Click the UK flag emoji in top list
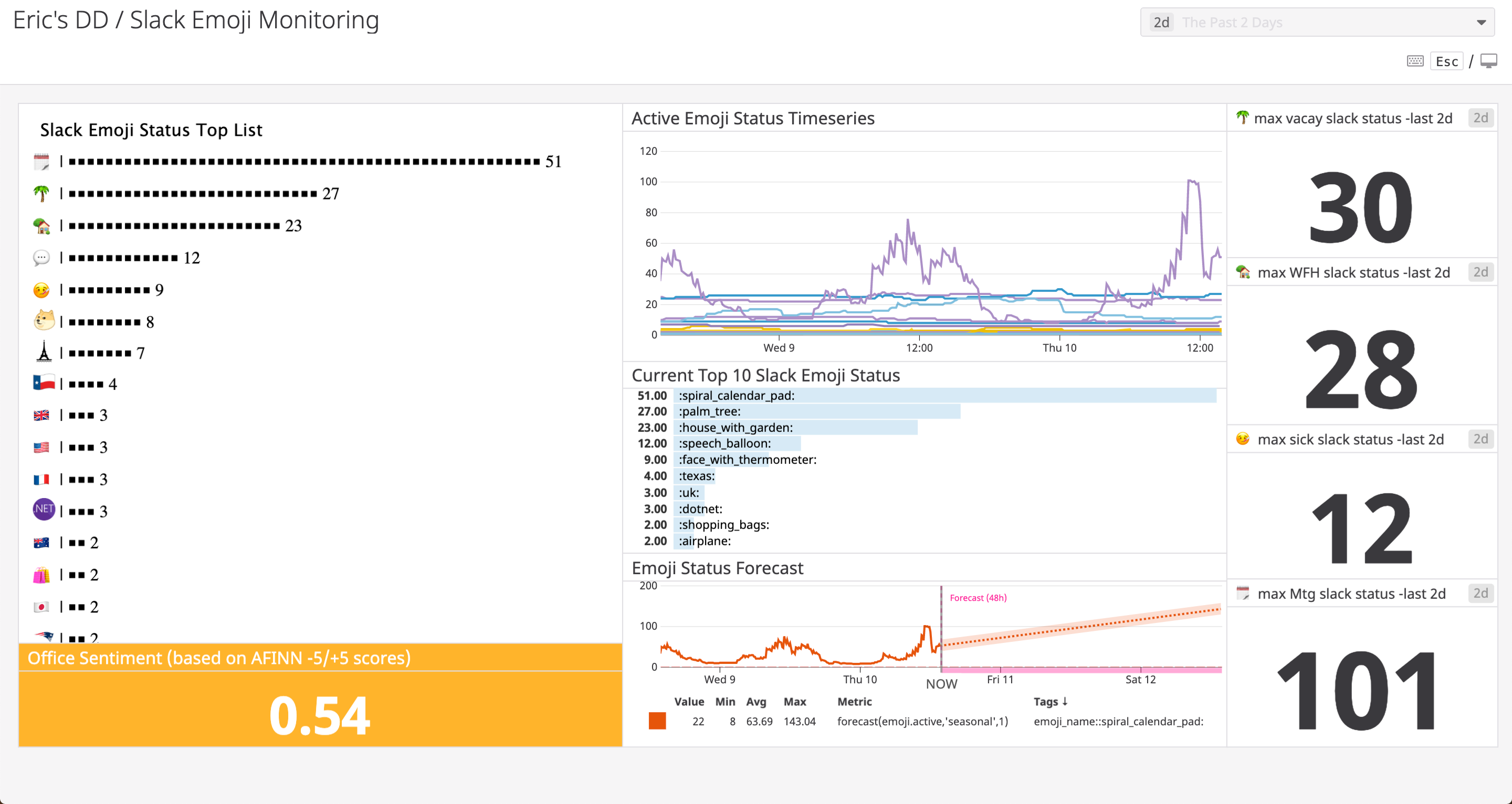This screenshot has width=1512, height=804. (x=41, y=415)
